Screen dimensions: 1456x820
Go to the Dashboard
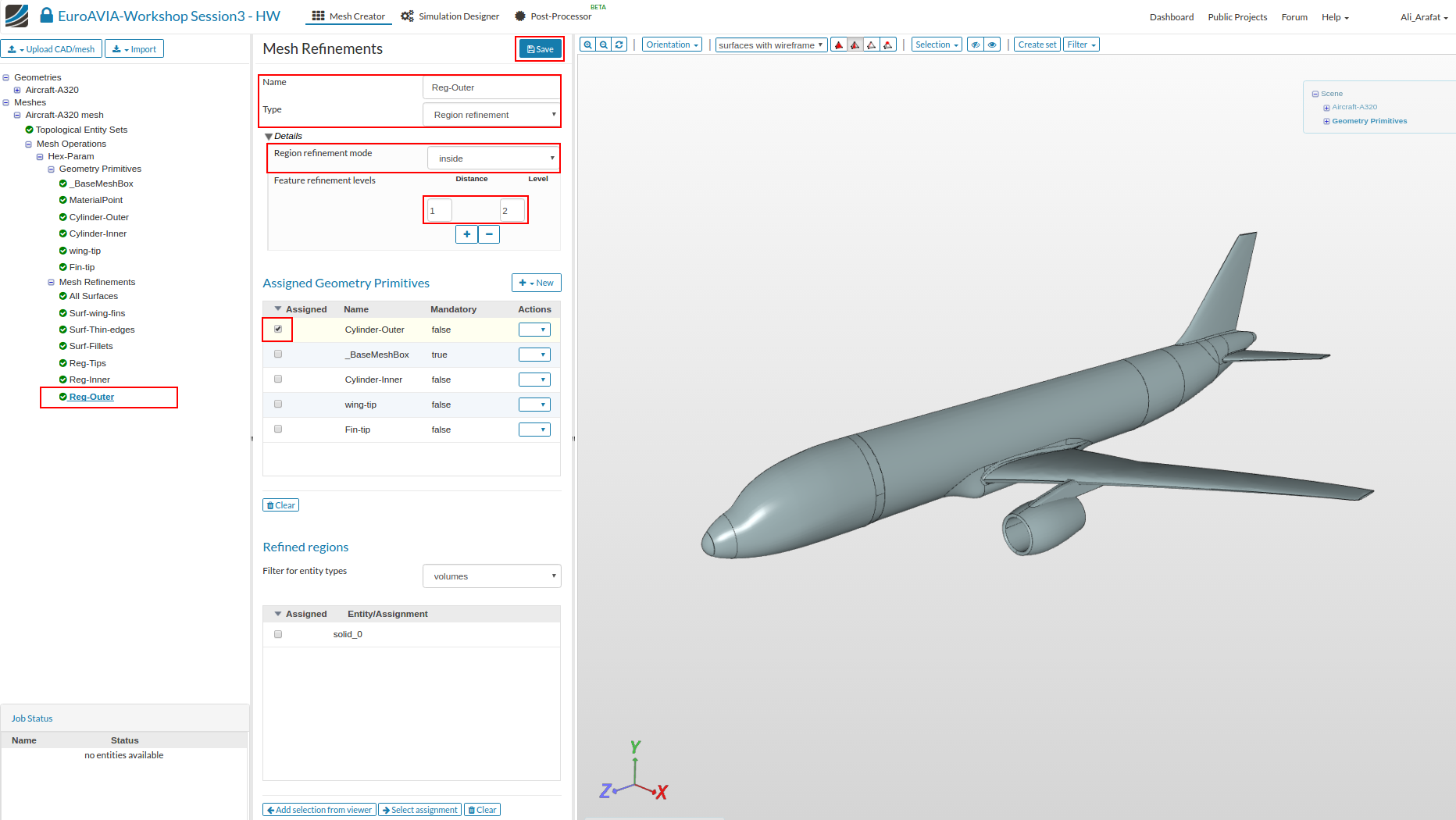coord(1172,17)
